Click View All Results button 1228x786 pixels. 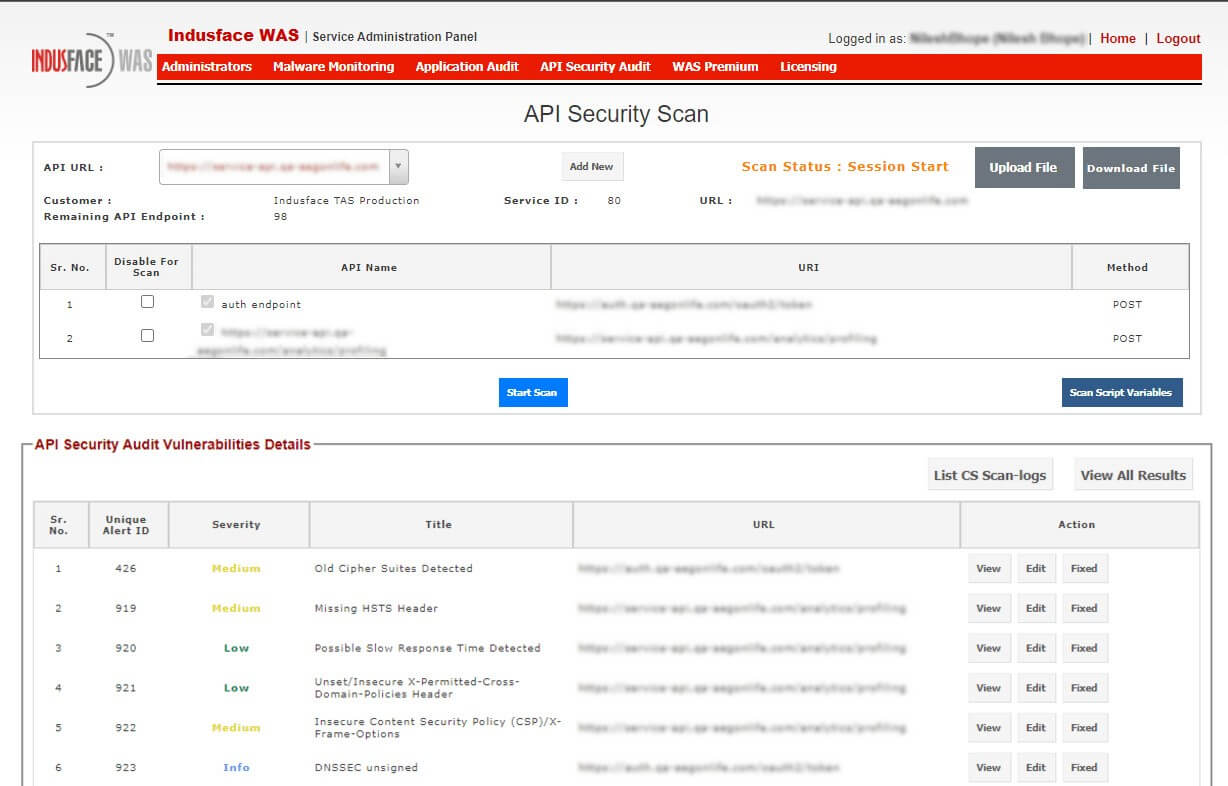[1133, 475]
